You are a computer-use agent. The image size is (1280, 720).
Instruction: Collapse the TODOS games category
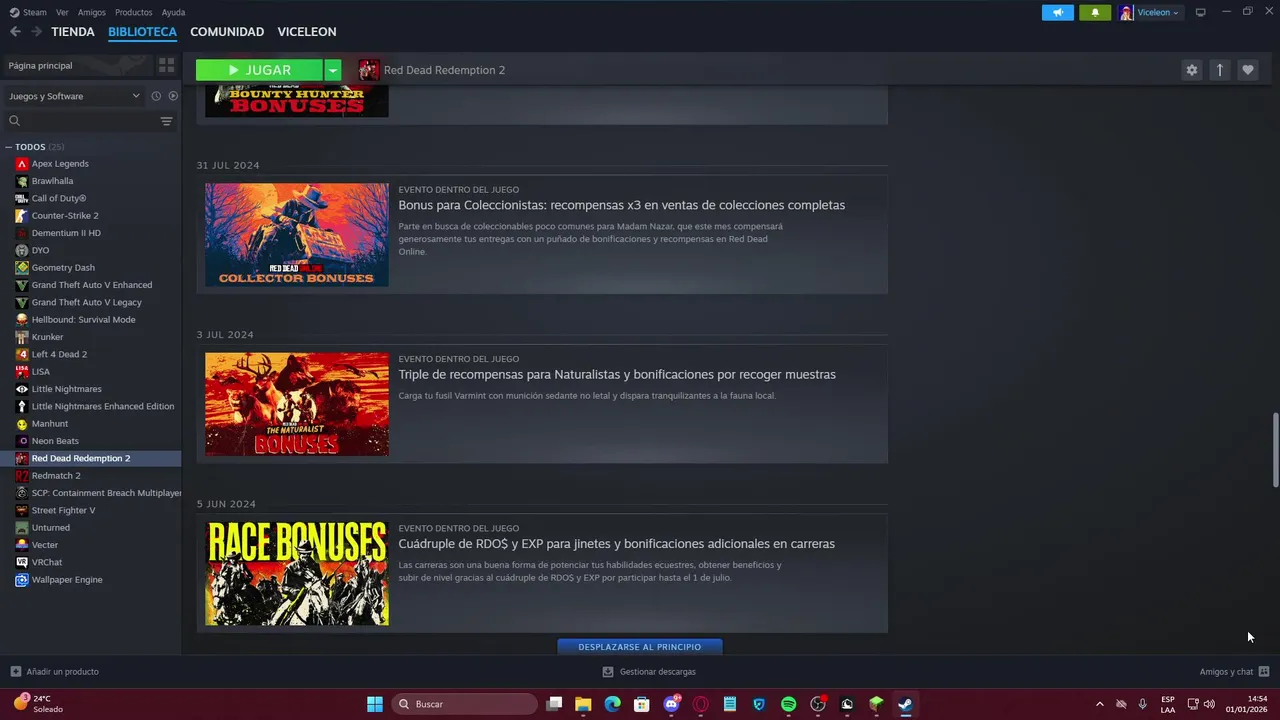(x=9, y=147)
